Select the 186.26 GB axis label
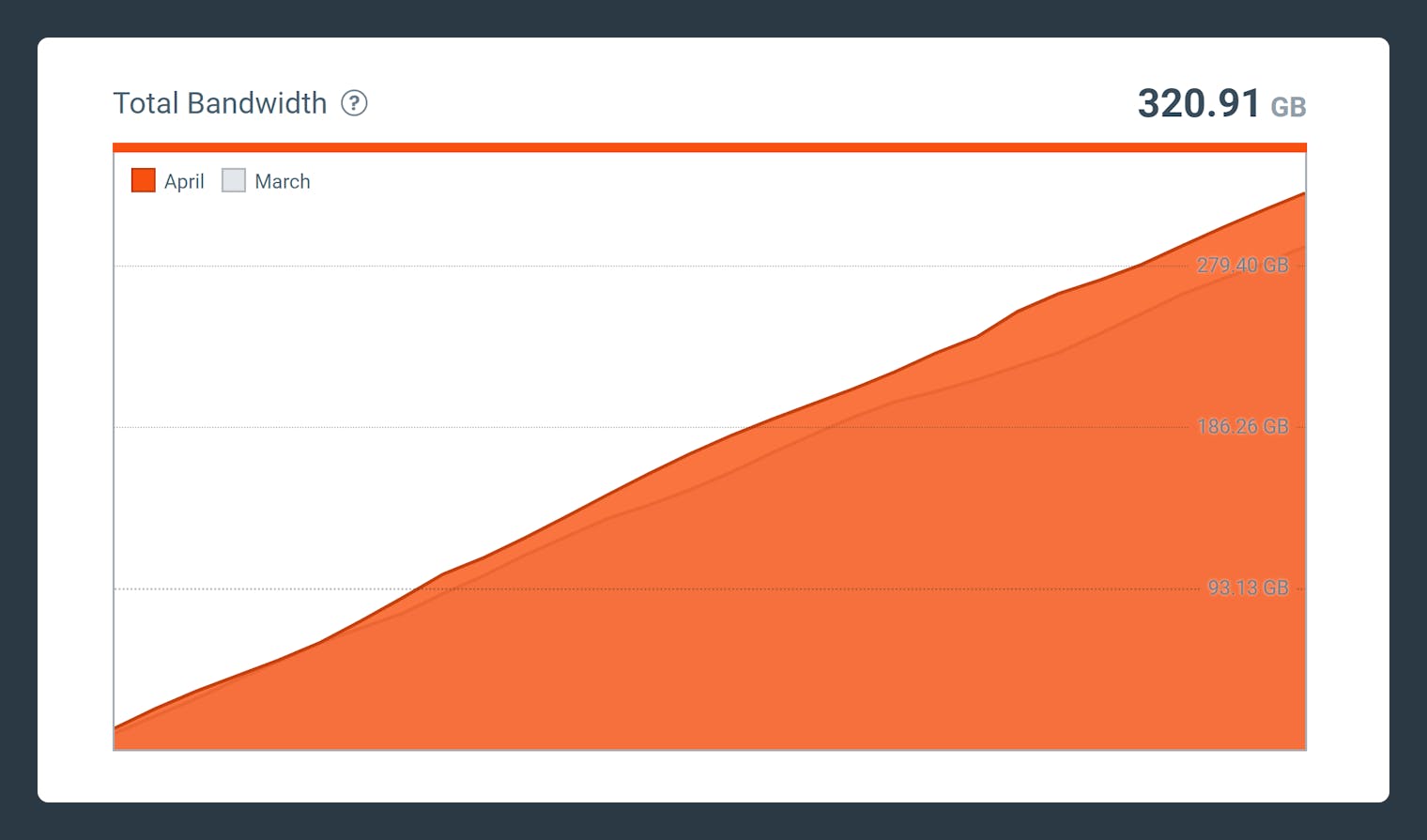The width and height of the screenshot is (1427, 840). tap(1242, 427)
